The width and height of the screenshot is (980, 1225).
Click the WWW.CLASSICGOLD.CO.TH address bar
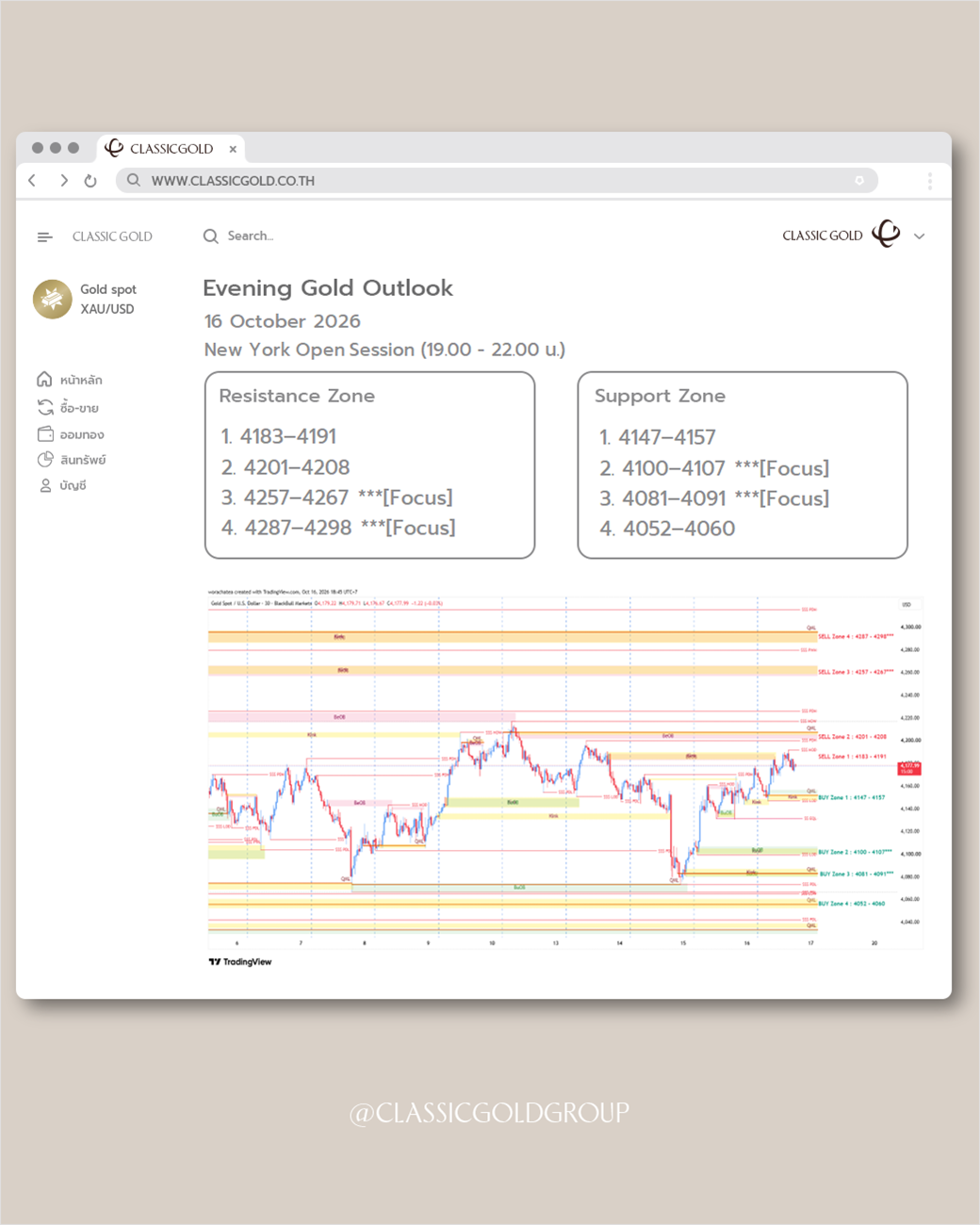pos(497,180)
